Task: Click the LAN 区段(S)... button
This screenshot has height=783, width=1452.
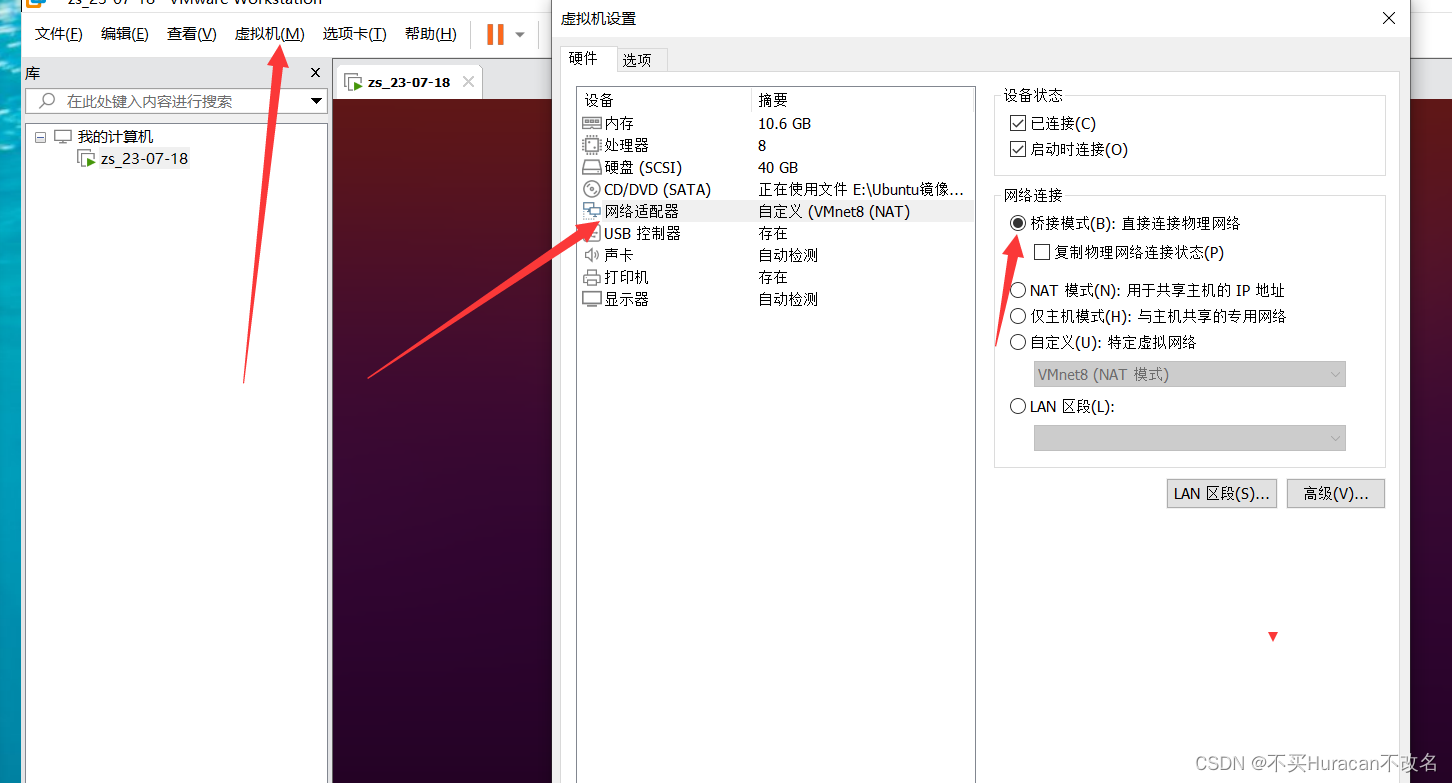Action: (1222, 494)
